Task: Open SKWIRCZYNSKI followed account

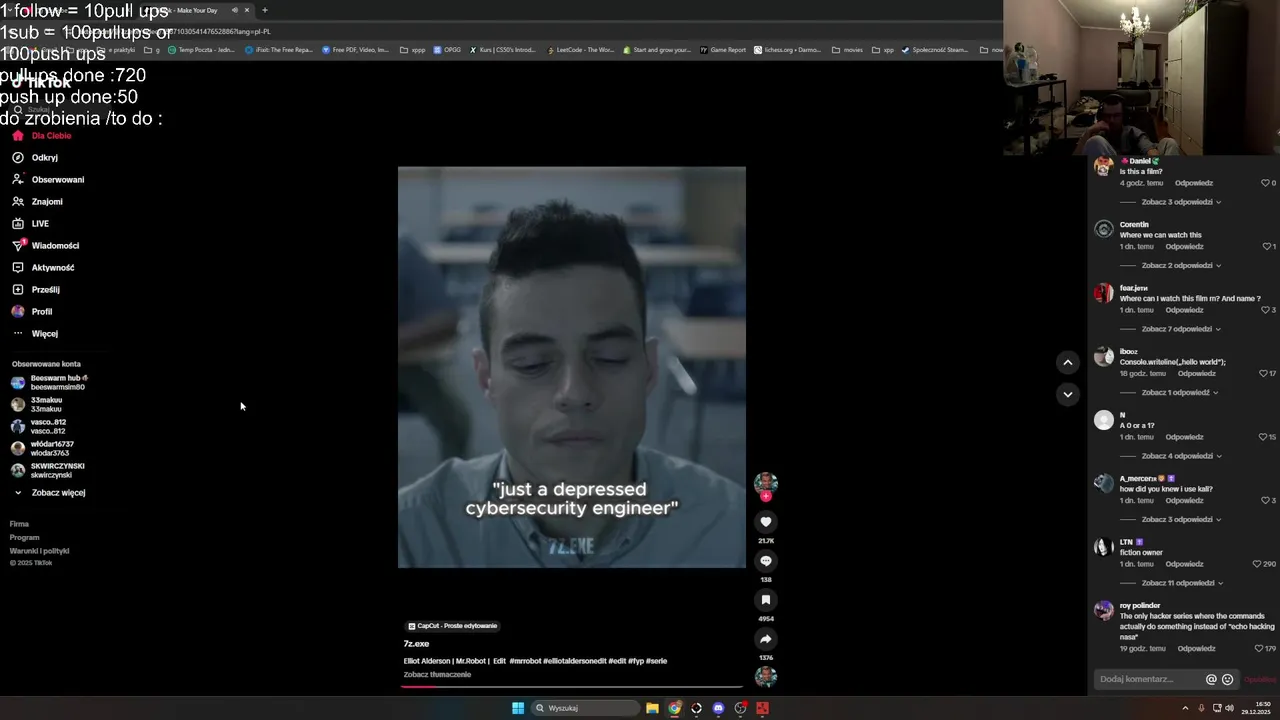Action: pos(48,471)
